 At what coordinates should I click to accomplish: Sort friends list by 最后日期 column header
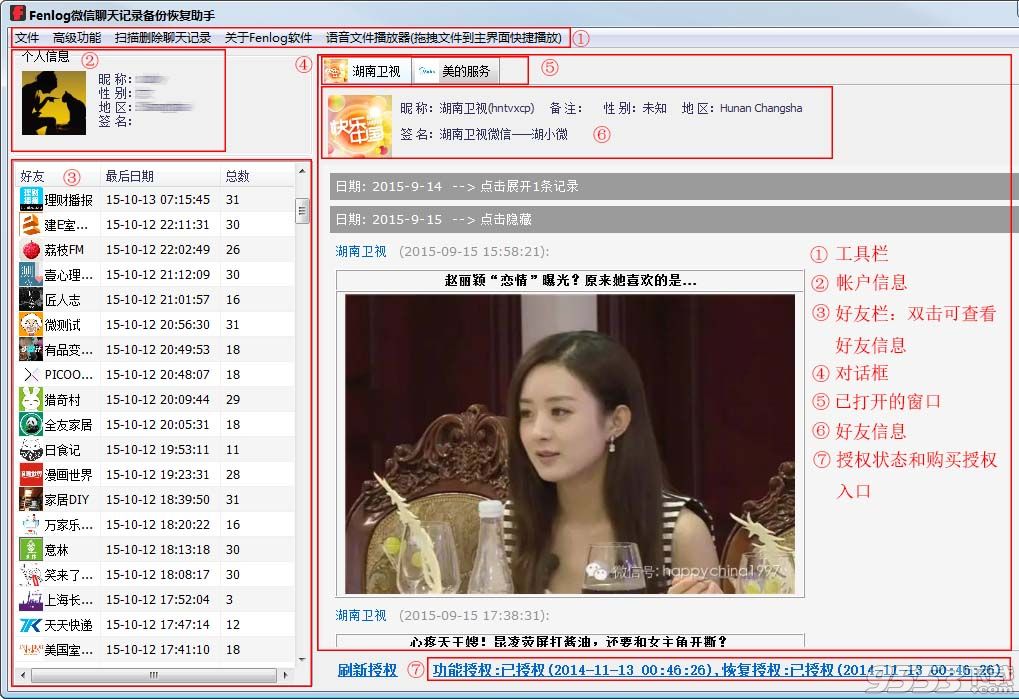(130, 176)
